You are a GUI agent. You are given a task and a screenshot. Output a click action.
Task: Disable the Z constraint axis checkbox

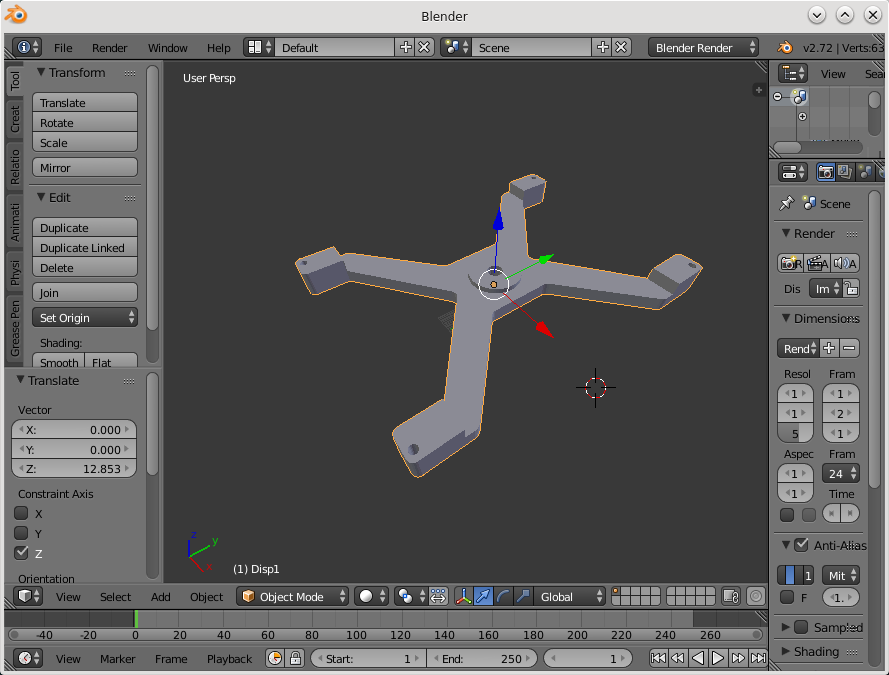click(x=21, y=553)
